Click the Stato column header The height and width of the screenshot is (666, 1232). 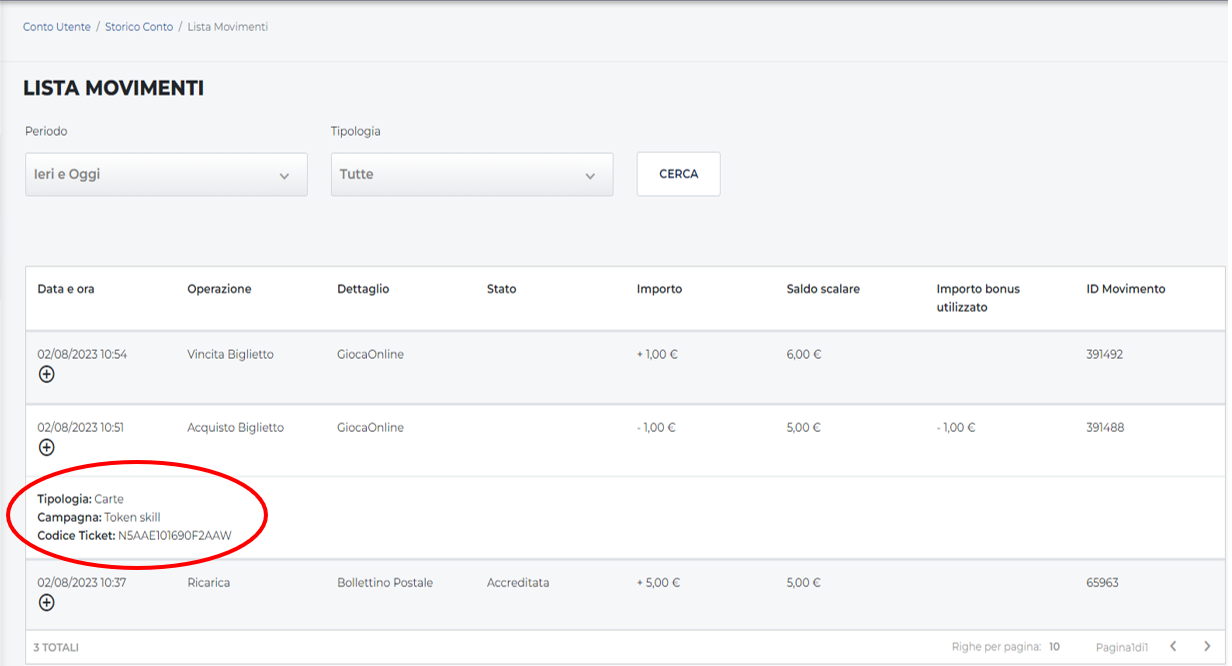pos(501,289)
